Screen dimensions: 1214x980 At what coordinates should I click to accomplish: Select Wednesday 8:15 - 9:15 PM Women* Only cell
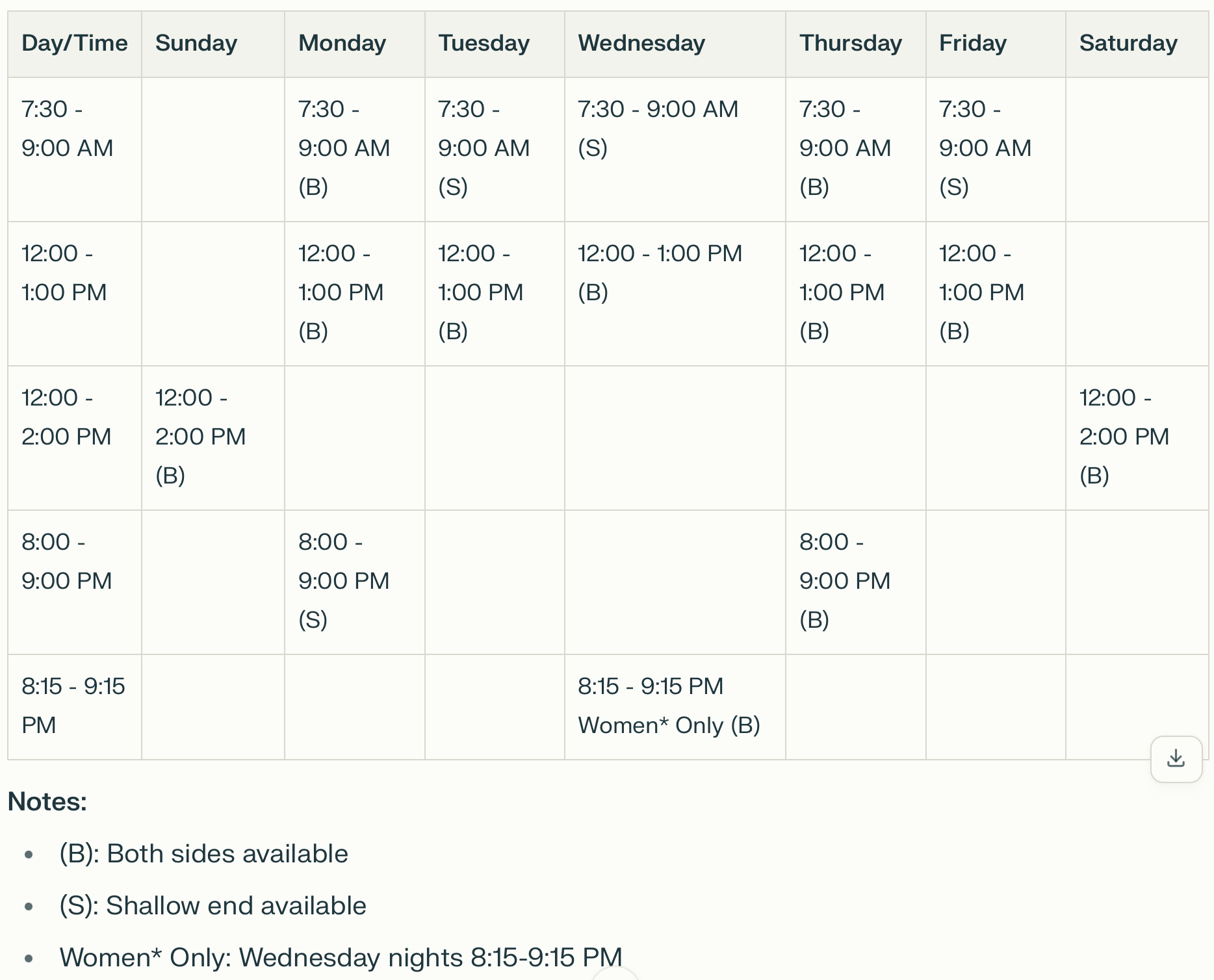click(675, 706)
